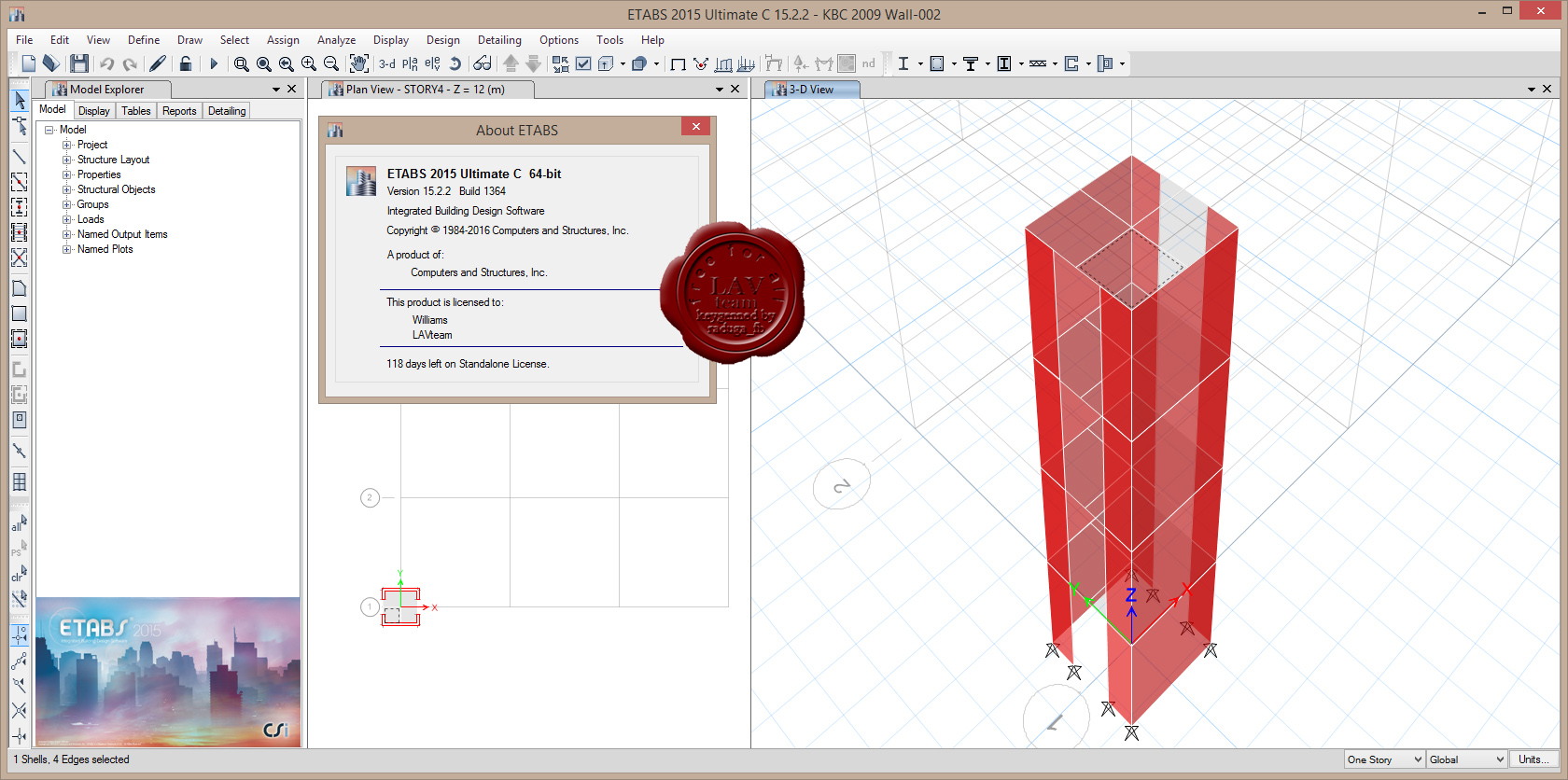Select Named Output Items tree item
Viewport: 1568px width, 780px height.
click(x=122, y=234)
